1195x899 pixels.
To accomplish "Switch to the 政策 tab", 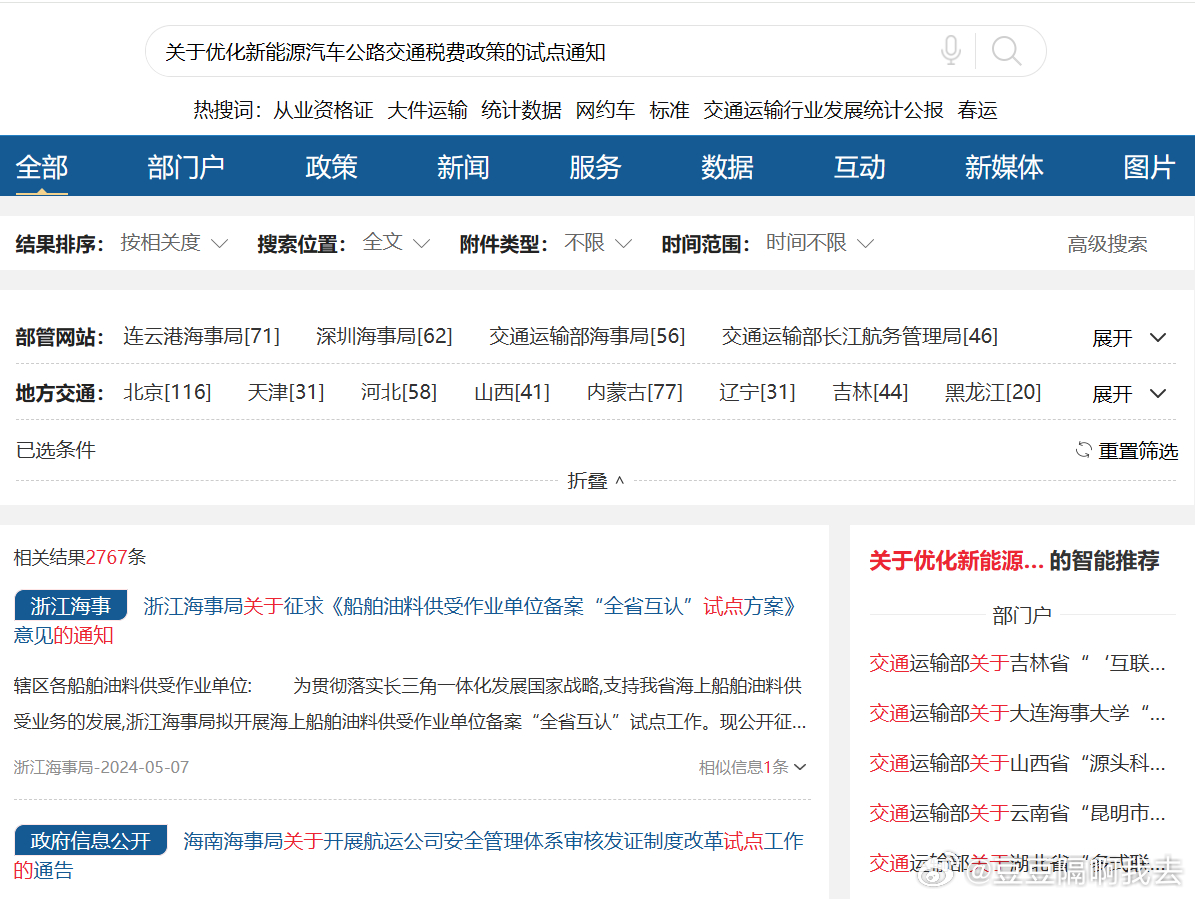I will tap(331, 167).
